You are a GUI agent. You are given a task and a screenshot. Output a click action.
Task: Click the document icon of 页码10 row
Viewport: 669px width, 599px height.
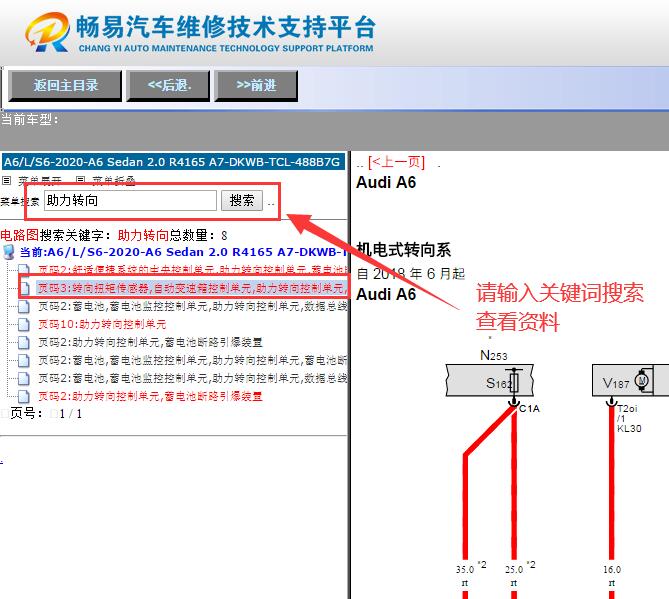click(x=24, y=325)
